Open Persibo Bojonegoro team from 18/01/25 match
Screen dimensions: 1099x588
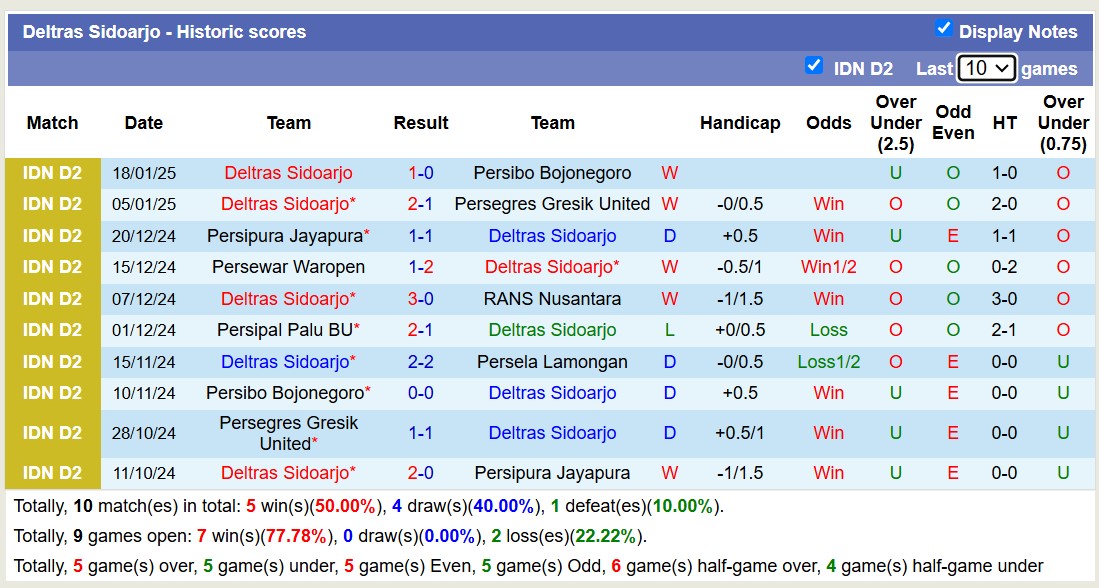[x=552, y=173]
